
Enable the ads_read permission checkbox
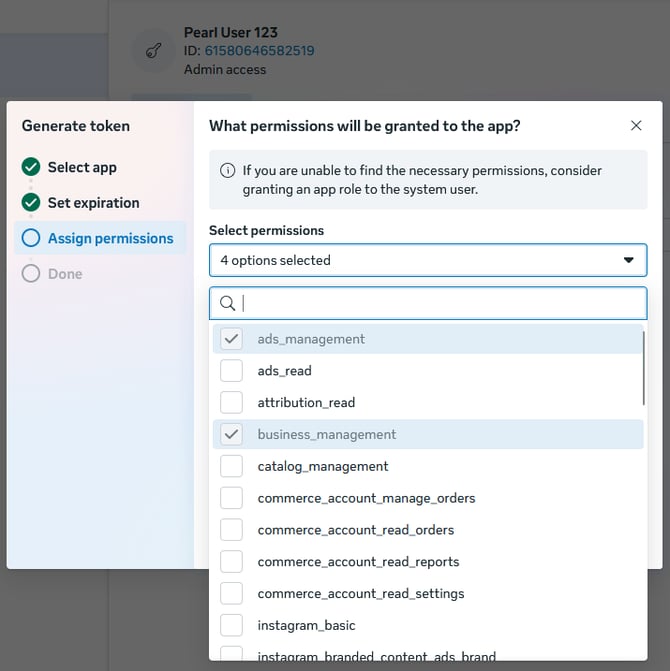[232, 371]
